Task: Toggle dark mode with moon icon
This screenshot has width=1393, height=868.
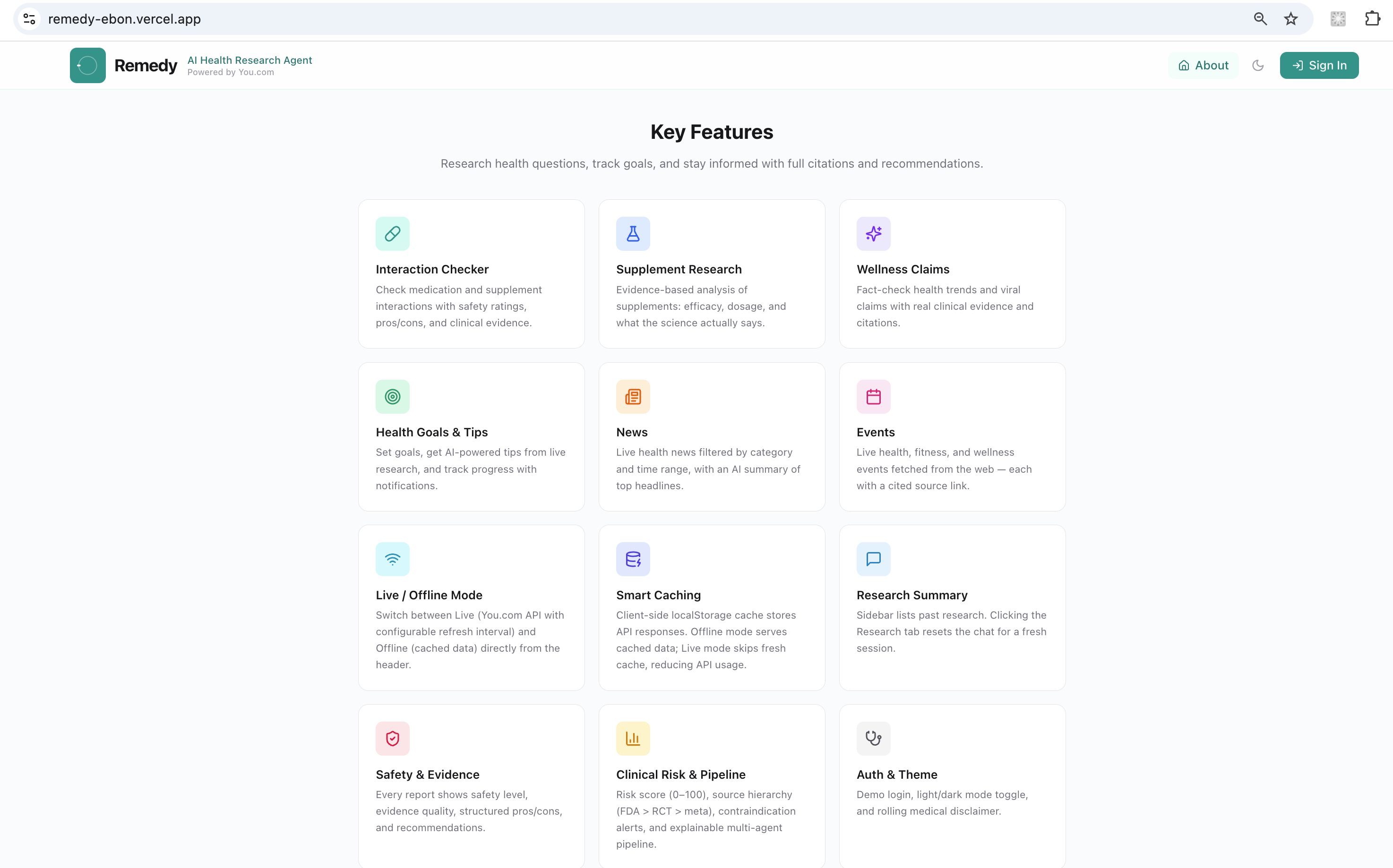Action: (x=1258, y=66)
